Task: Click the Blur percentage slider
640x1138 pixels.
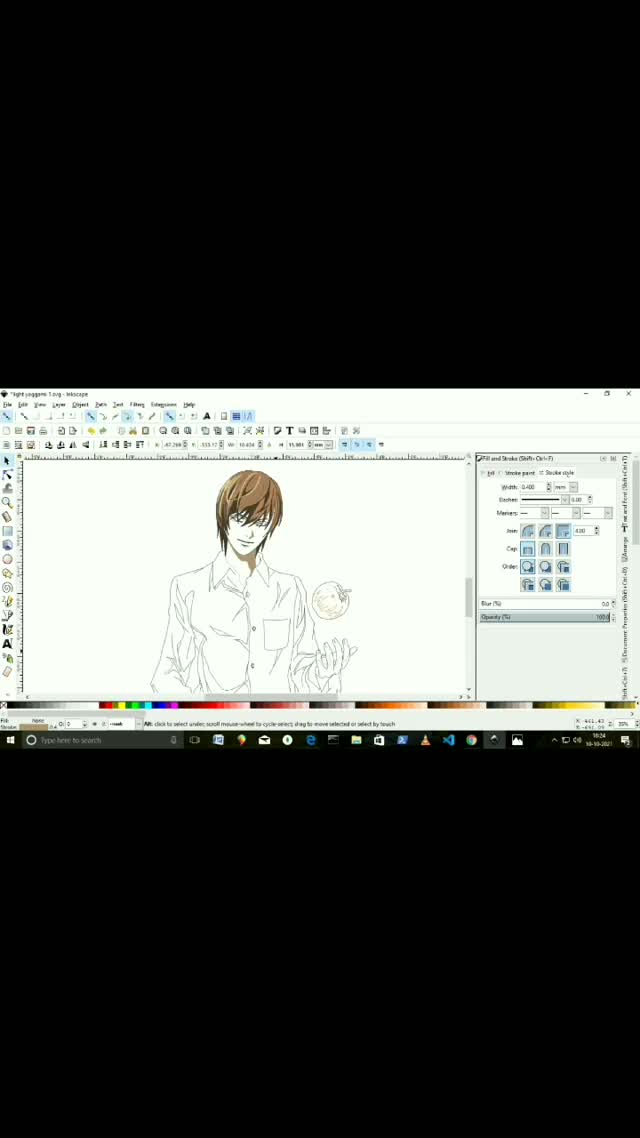Action: point(544,604)
